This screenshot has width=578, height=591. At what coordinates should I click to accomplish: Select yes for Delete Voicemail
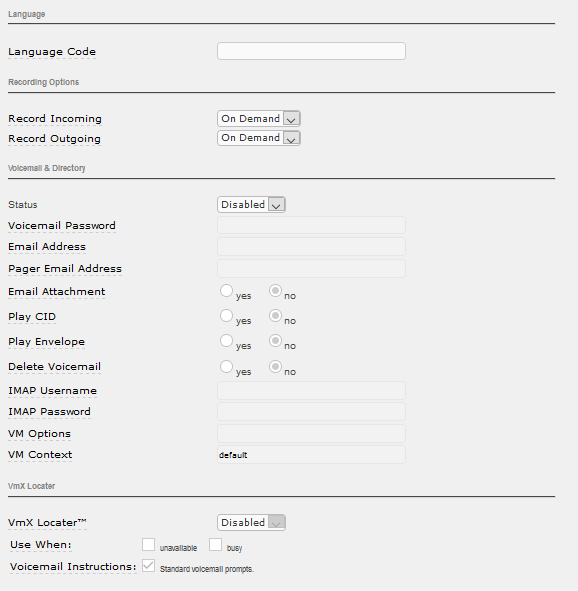tap(226, 366)
